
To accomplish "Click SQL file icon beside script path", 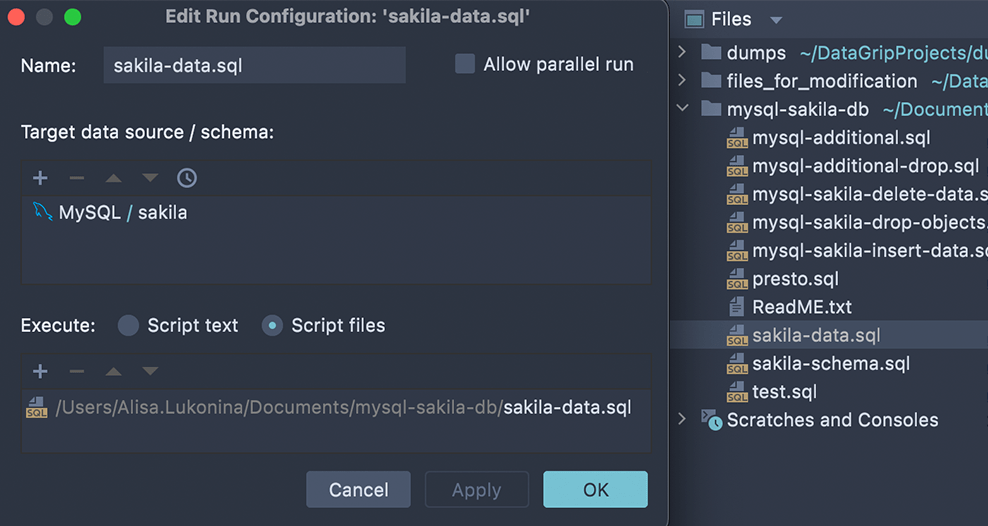I will coord(37,407).
